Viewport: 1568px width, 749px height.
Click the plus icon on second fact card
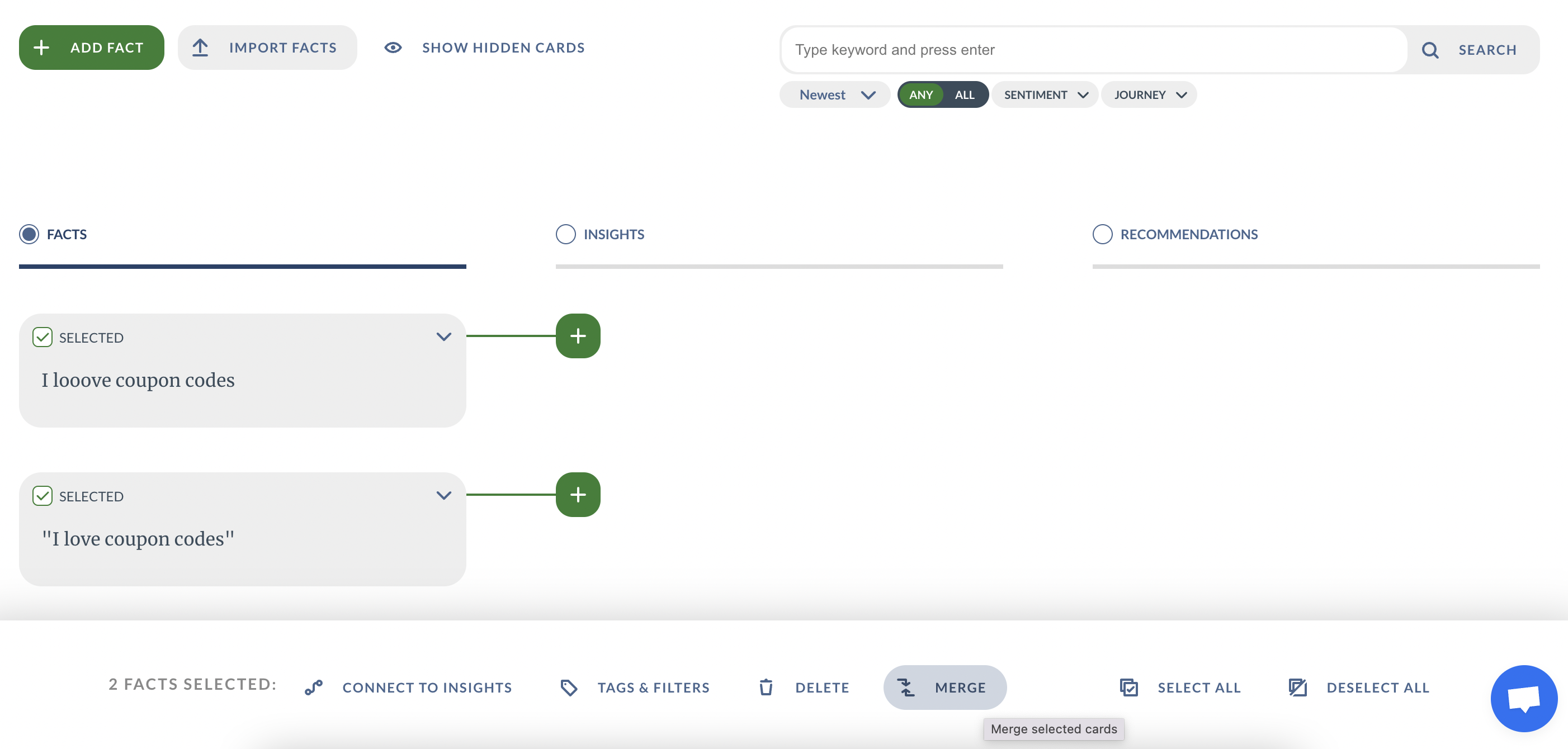click(x=578, y=494)
